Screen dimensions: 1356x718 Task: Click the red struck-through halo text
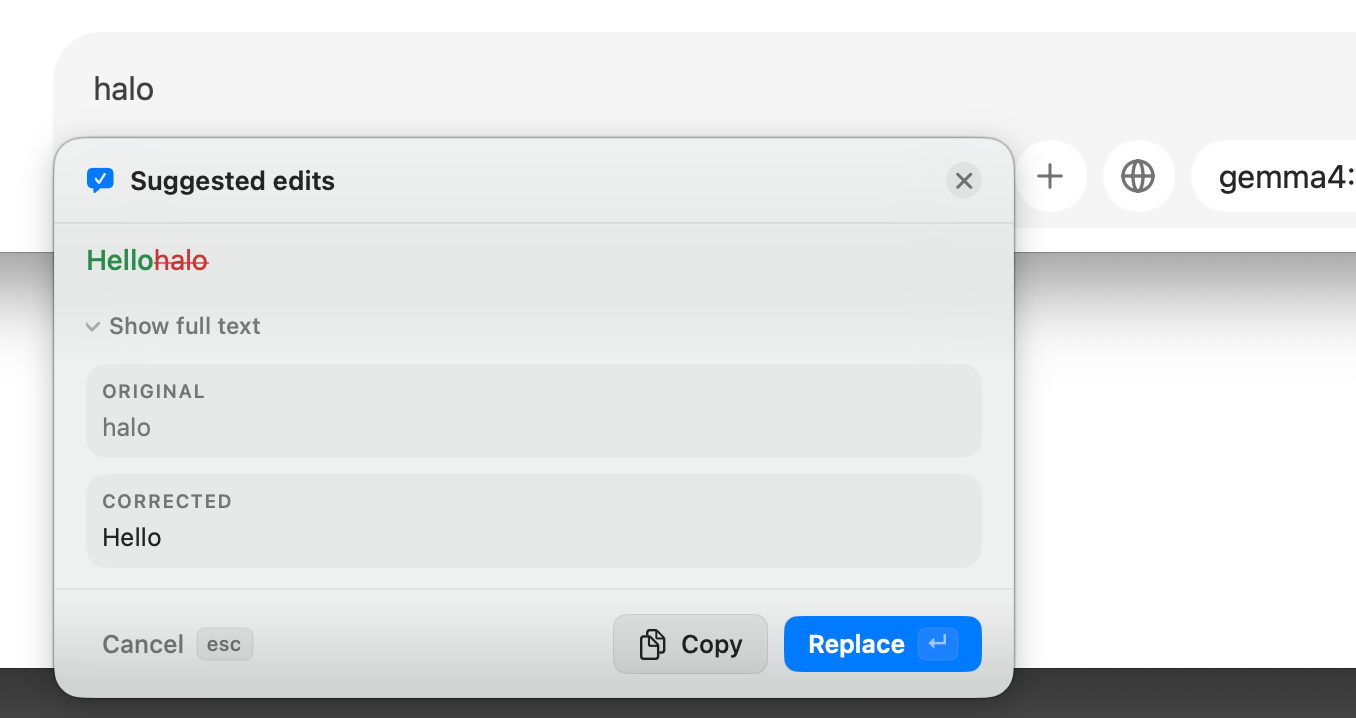click(181, 261)
